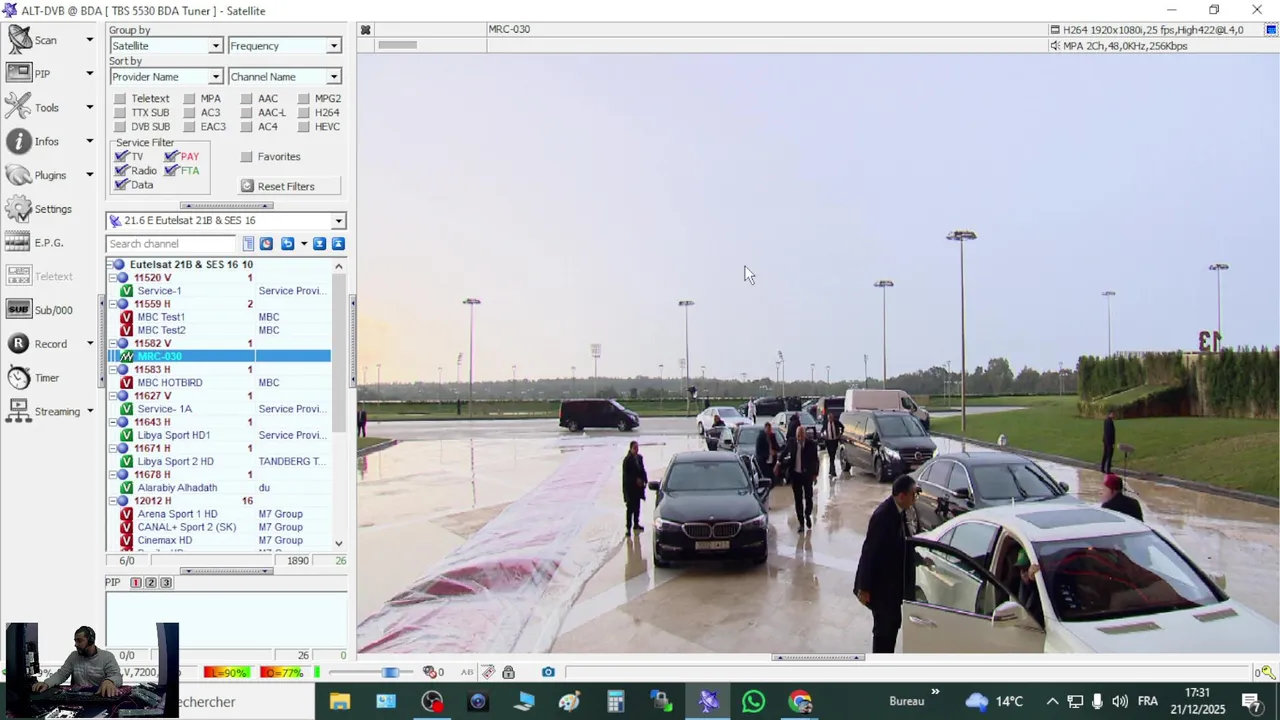Image resolution: width=1280 pixels, height=720 pixels.
Task: Select Libya Sport HD1 channel
Action: (x=174, y=436)
